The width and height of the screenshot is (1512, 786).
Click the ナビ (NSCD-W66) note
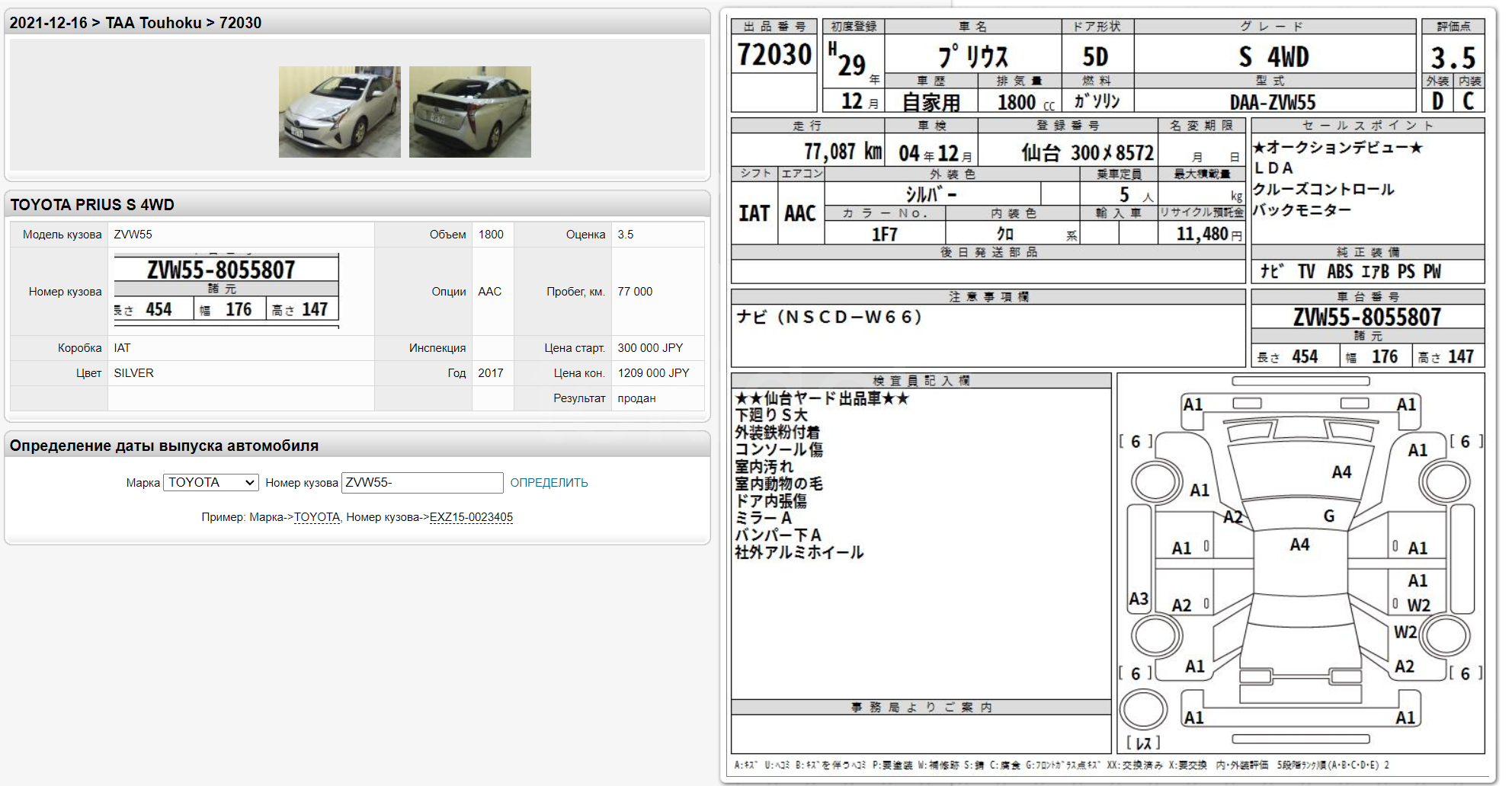[829, 317]
